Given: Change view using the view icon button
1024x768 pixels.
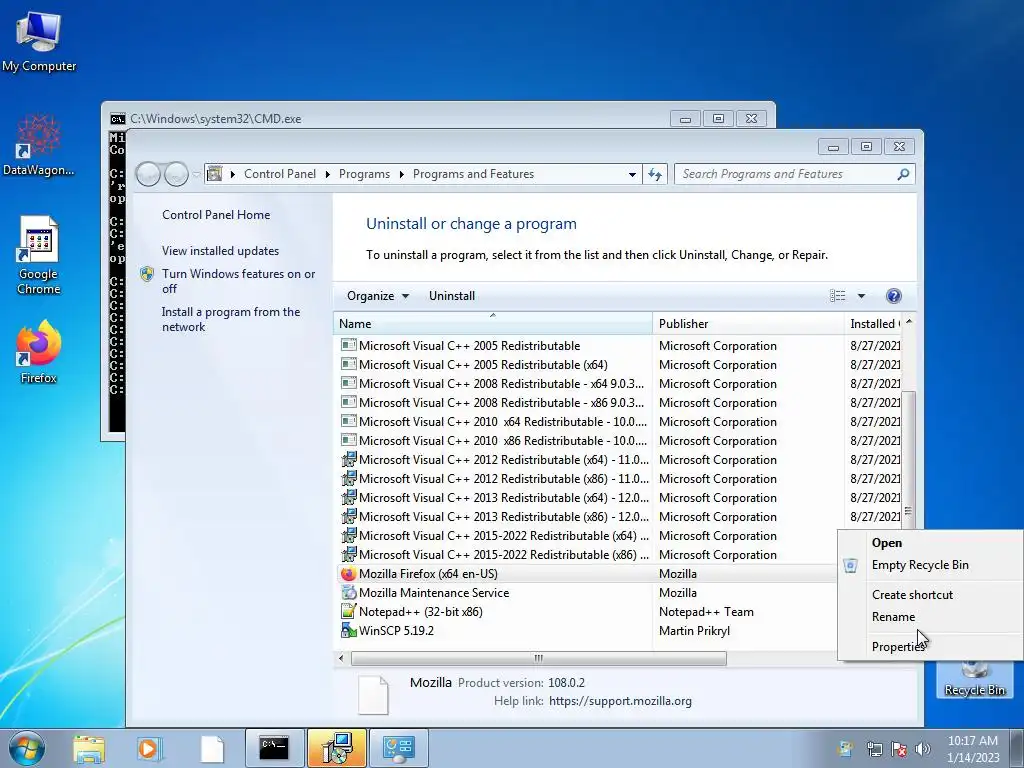Looking at the screenshot, I should click(837, 296).
